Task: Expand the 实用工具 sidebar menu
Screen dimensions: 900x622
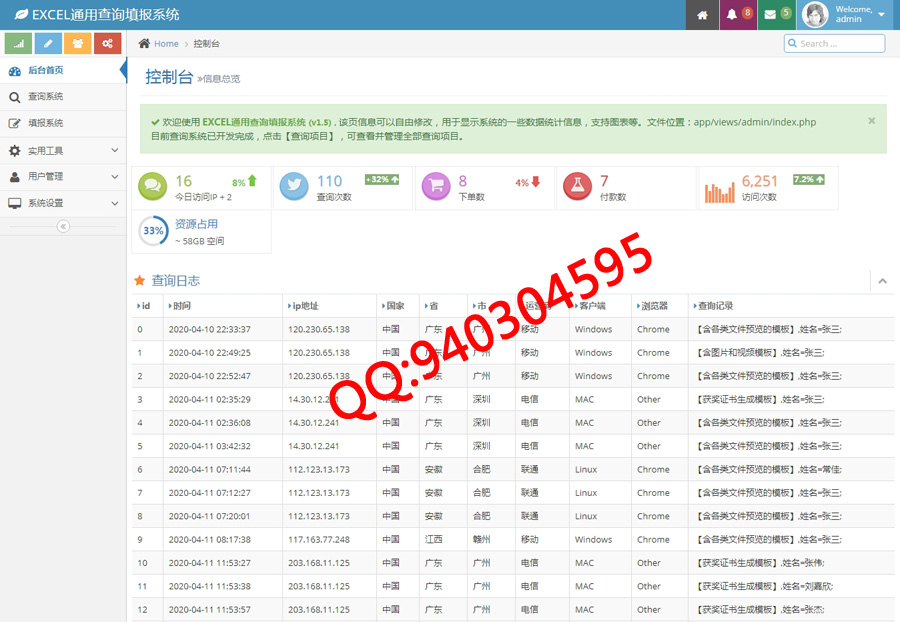Action: (62, 150)
